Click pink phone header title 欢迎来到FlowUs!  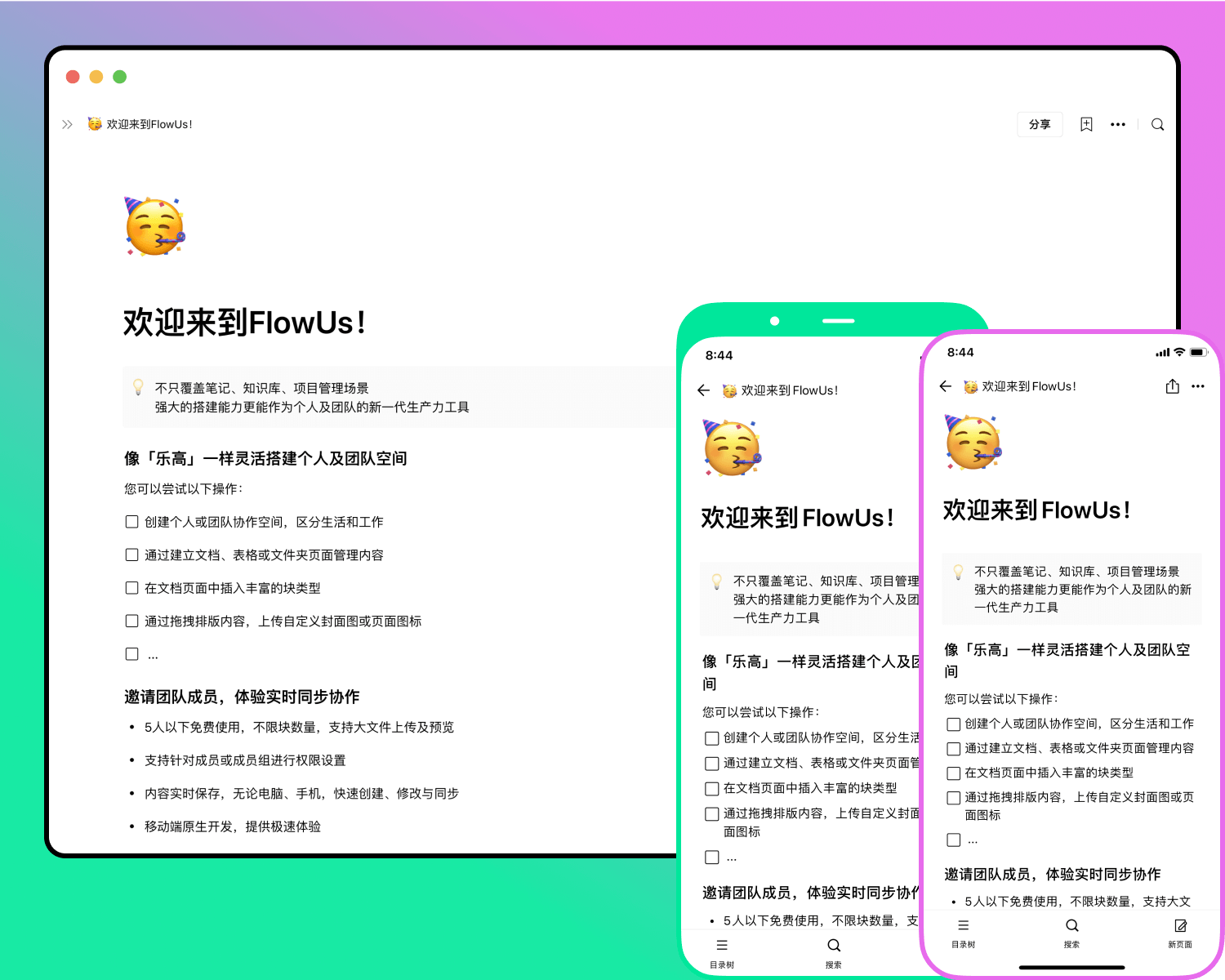(x=1029, y=386)
